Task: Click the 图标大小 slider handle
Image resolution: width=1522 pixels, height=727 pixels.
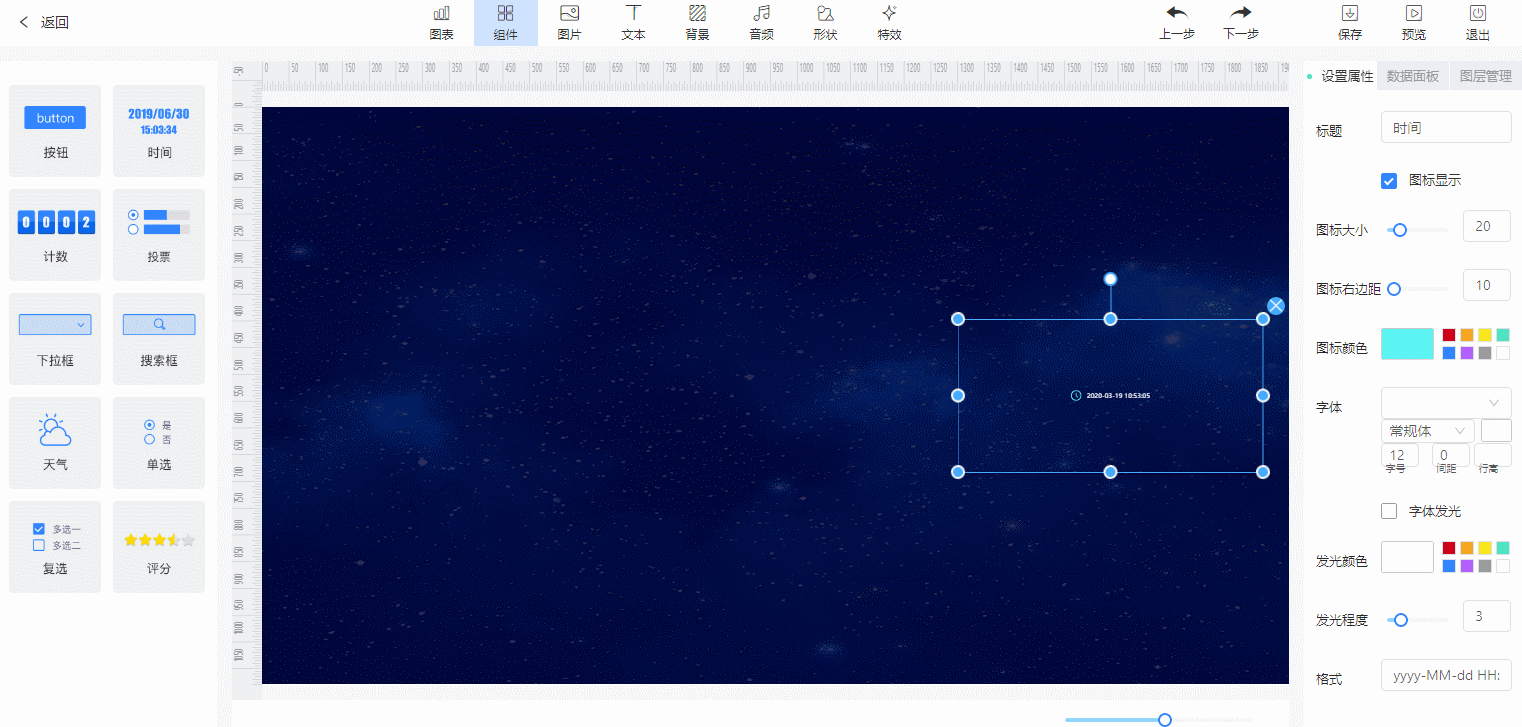Action: (1400, 230)
